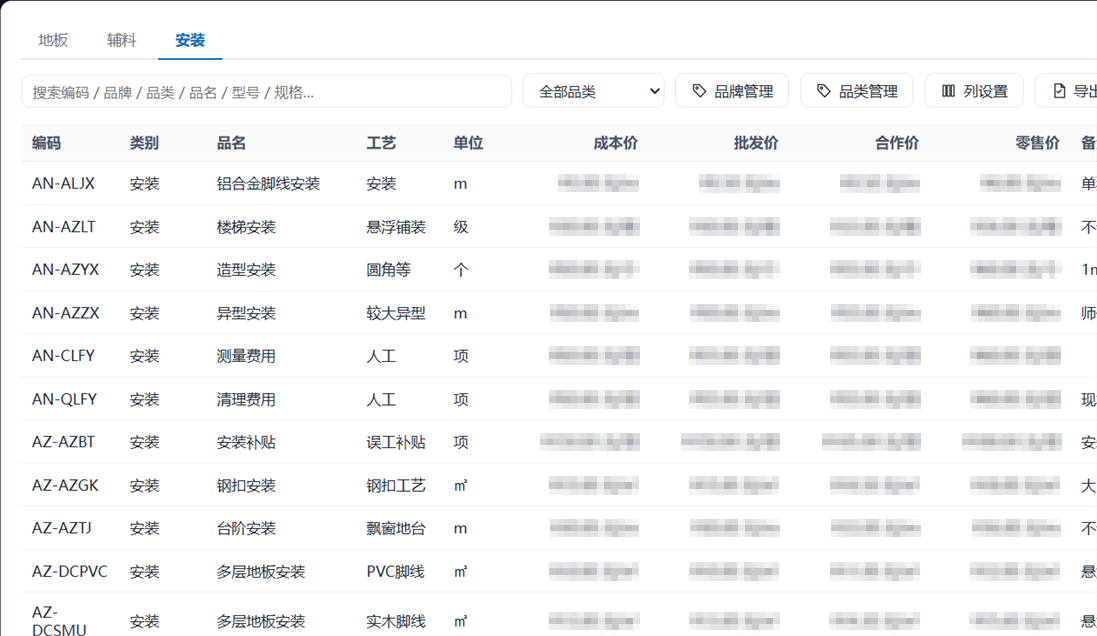Select code AN-ALJX in the table
The image size is (1097, 636).
click(63, 183)
